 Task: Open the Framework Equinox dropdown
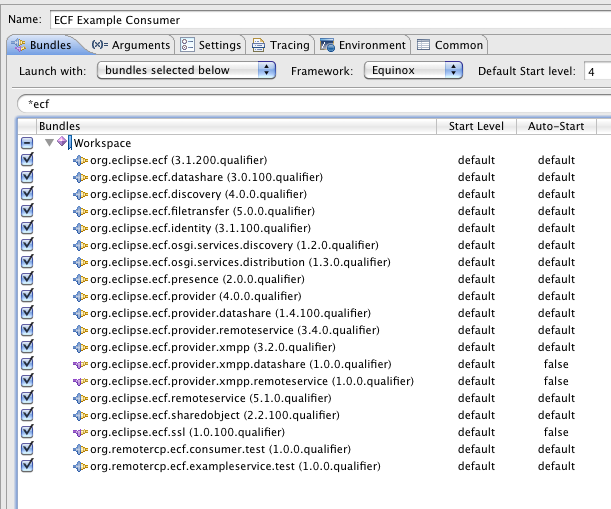(x=413, y=70)
